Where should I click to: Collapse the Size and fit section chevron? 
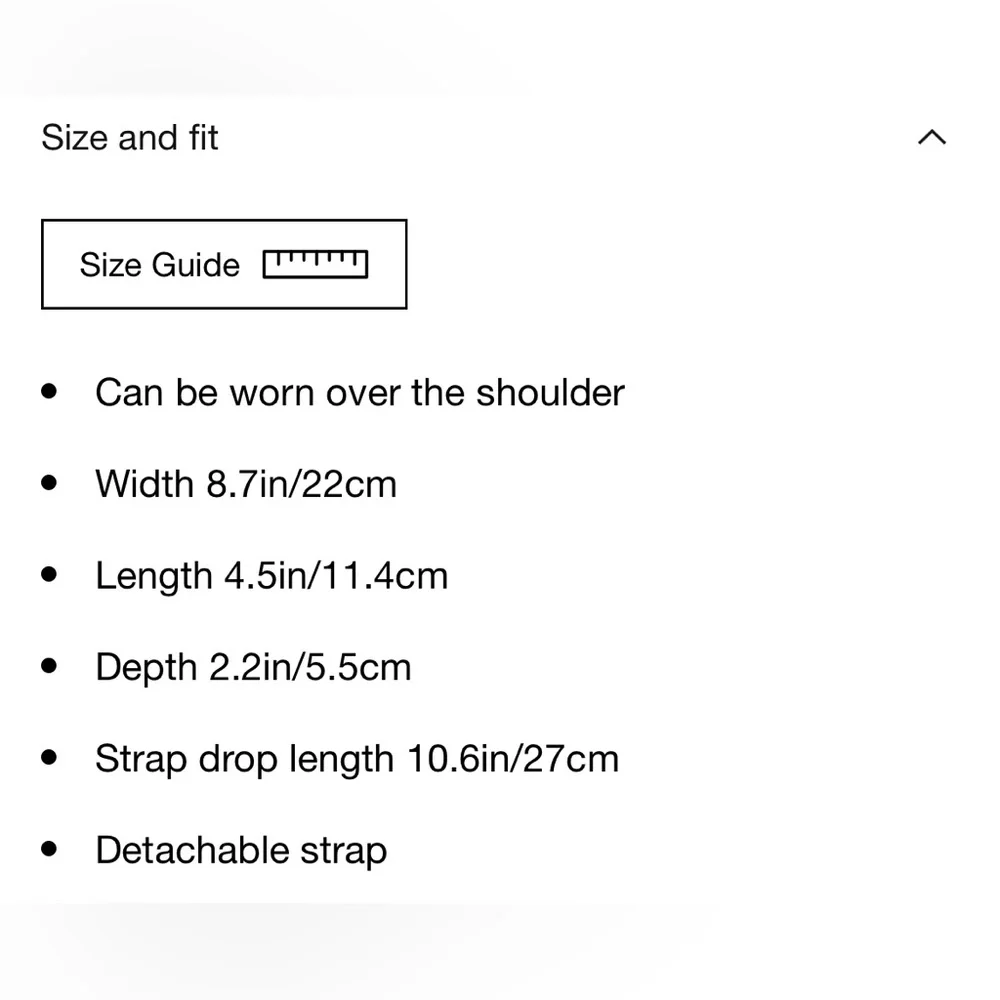click(931, 137)
